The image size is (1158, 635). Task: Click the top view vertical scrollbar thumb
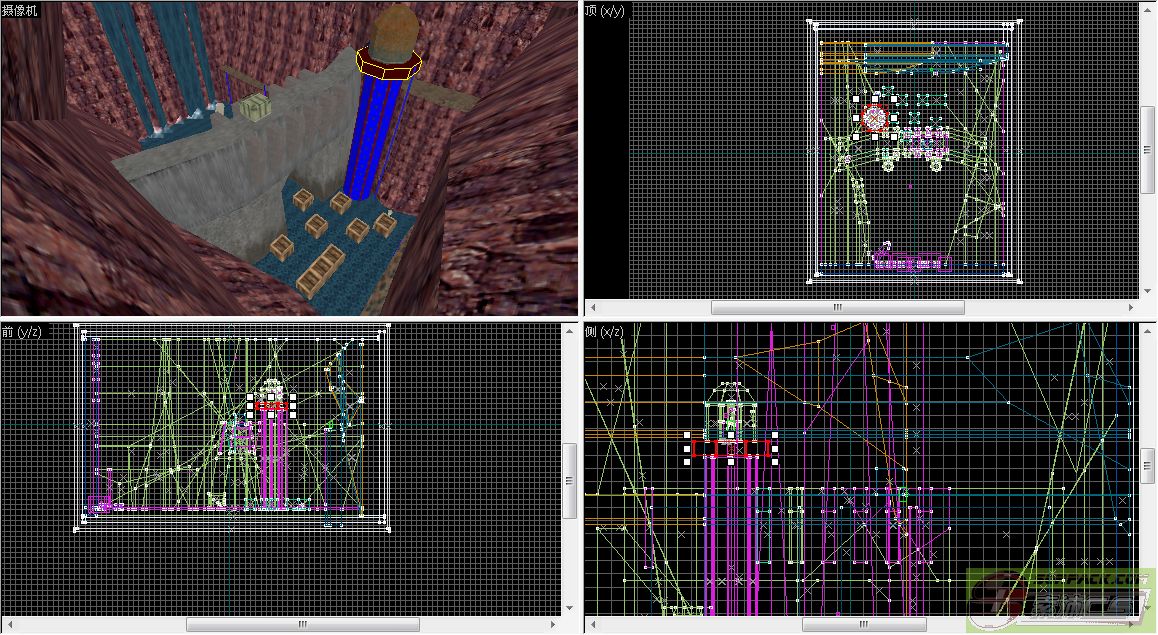(1147, 151)
